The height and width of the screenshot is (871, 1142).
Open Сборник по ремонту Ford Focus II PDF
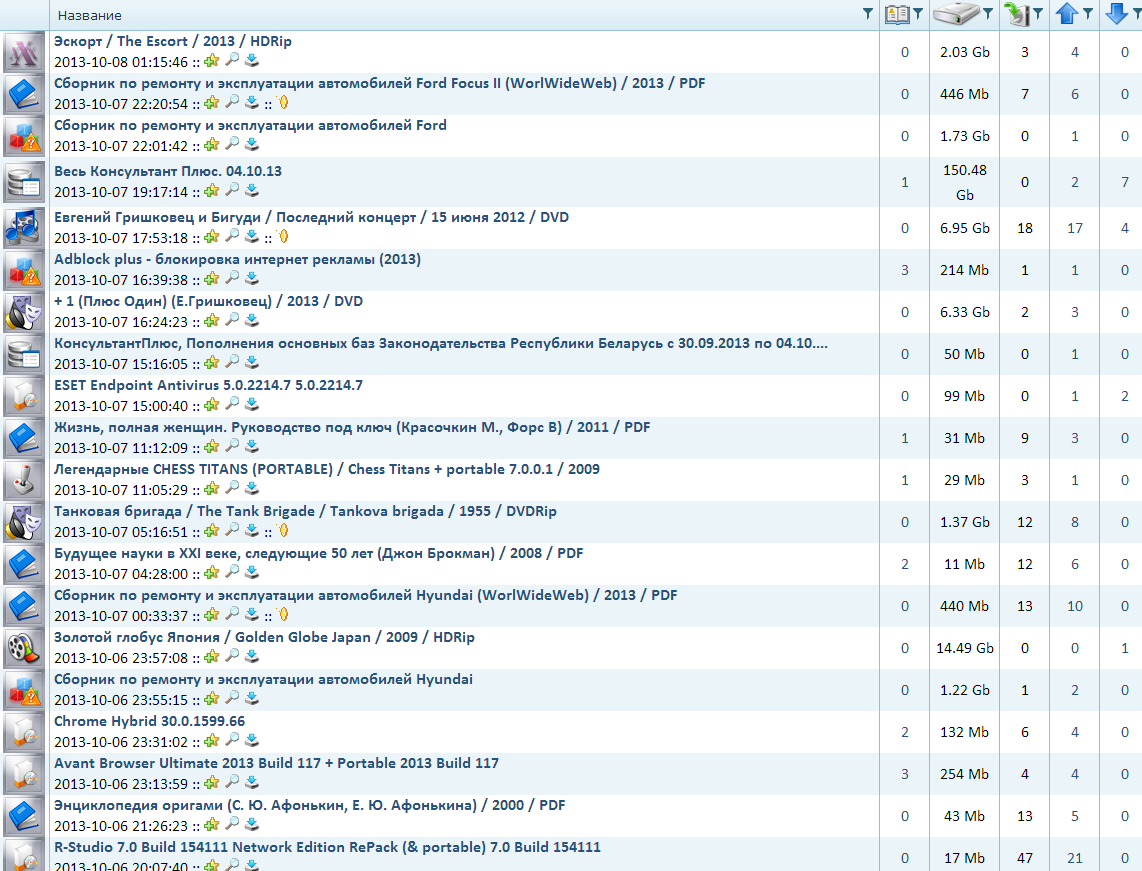click(x=379, y=83)
